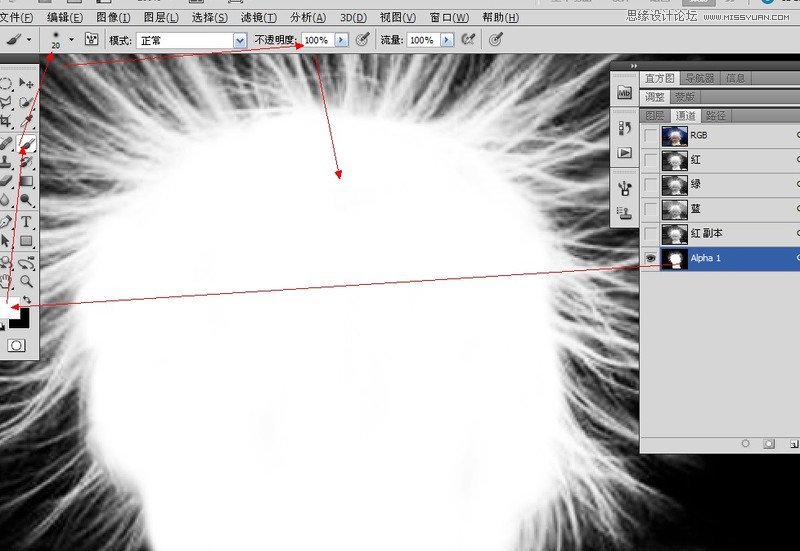Image resolution: width=800 pixels, height=551 pixels.
Task: Select the Rectangle shape tool
Action: [x=27, y=240]
